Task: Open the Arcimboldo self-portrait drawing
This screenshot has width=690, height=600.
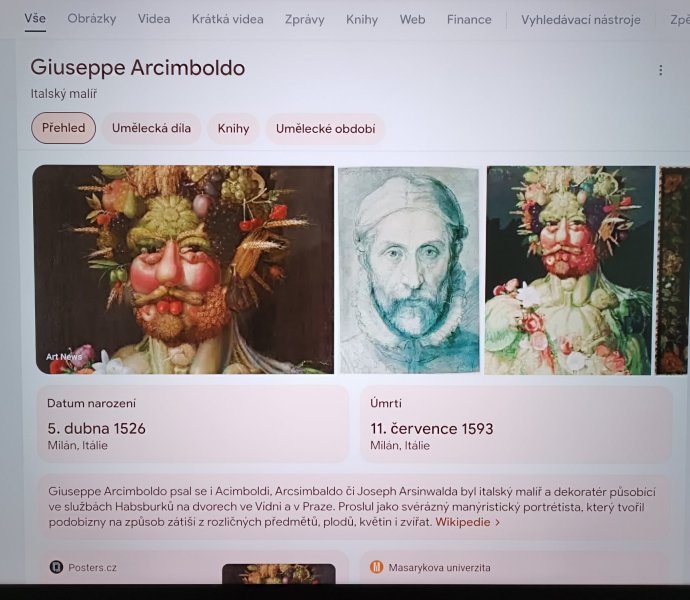Action: point(409,270)
